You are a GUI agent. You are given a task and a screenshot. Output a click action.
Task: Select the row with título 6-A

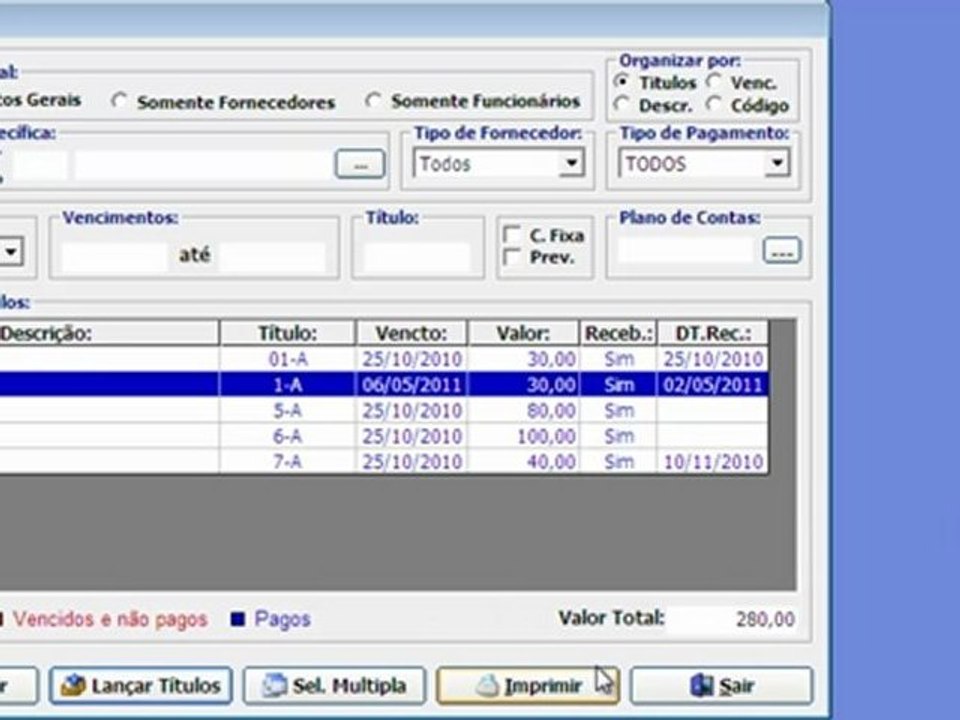[384, 436]
